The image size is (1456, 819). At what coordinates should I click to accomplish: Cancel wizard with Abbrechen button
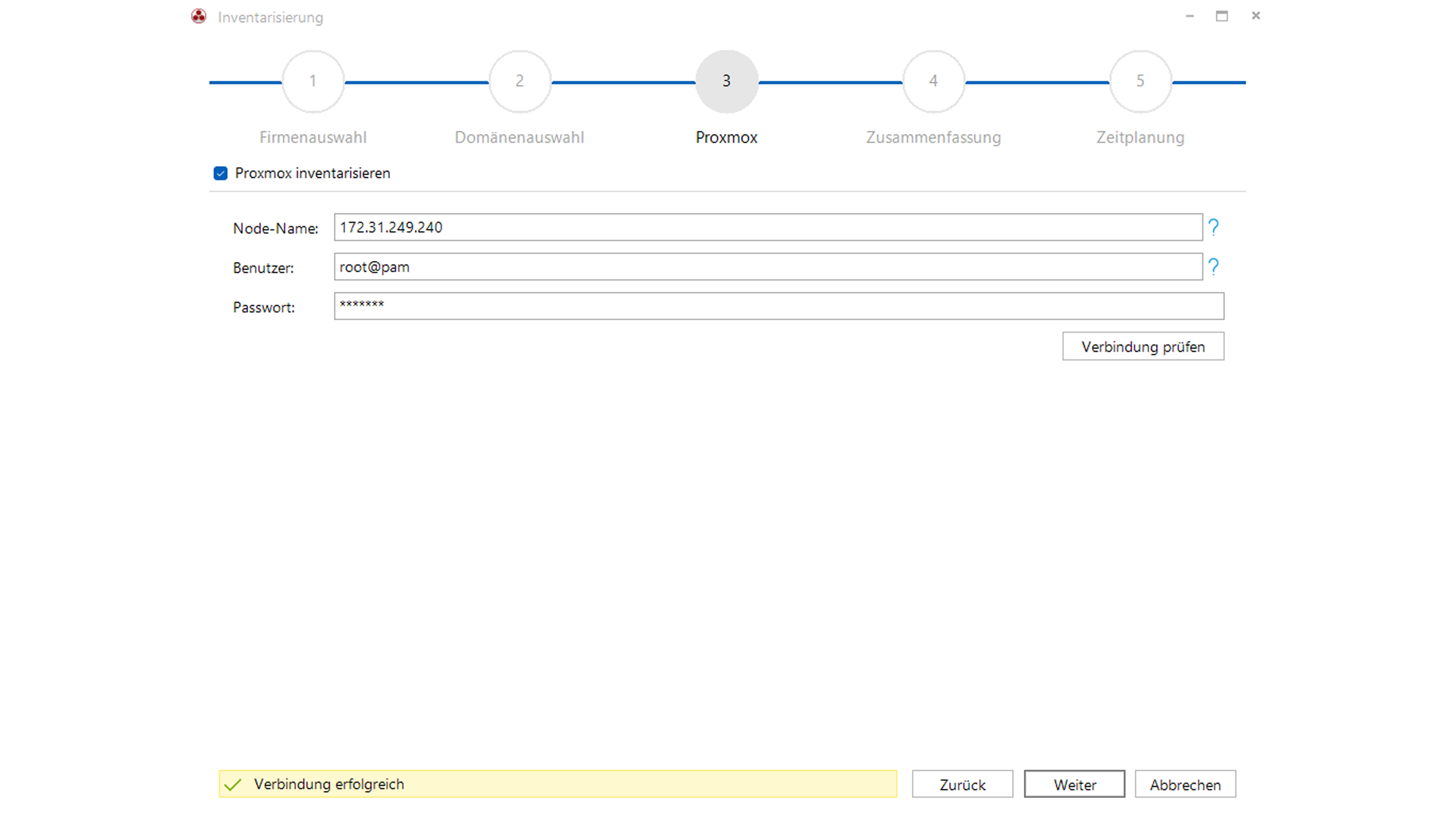pyautogui.click(x=1185, y=784)
